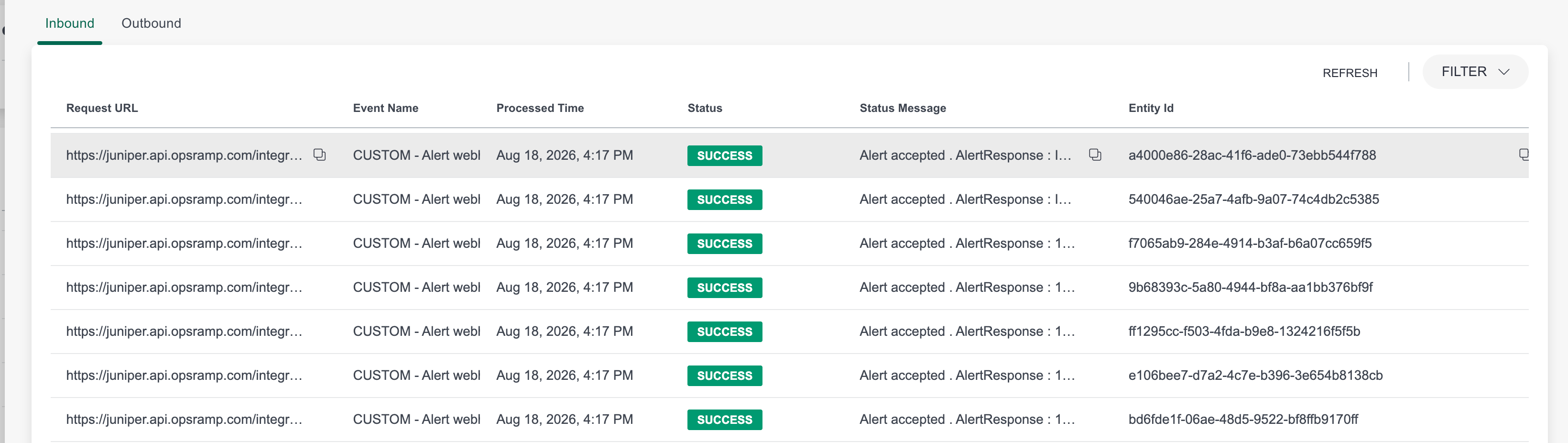Click request URL in row with entity 9b68393c
This screenshot has width=1568, height=443.
(184, 287)
